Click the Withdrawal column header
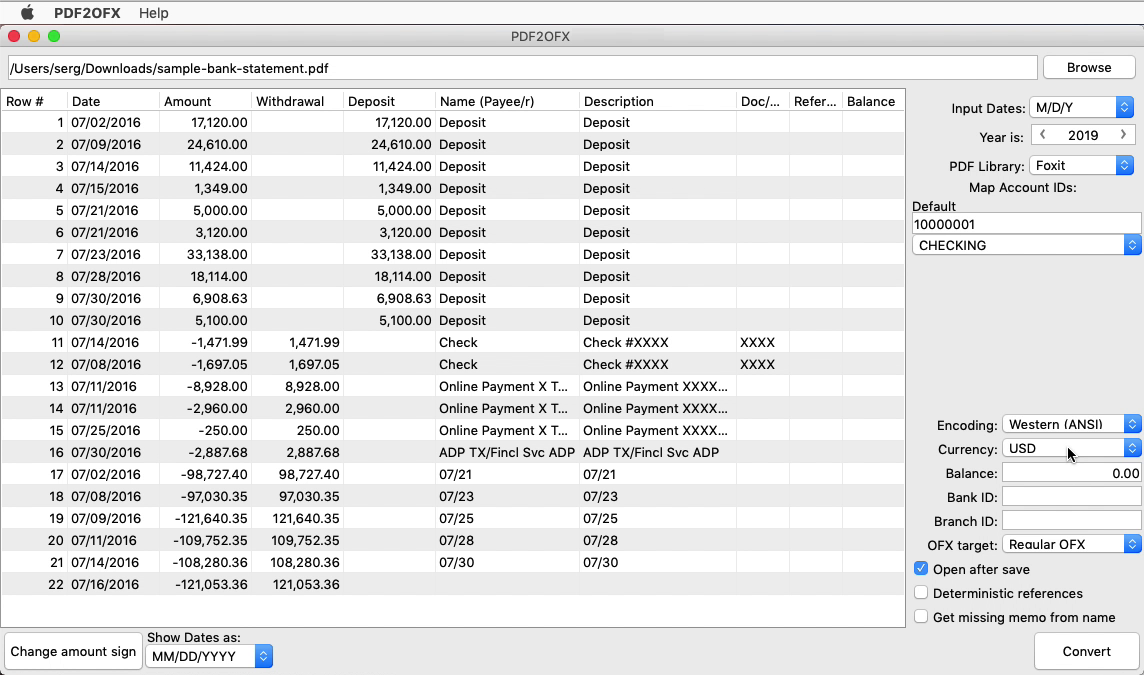1144x675 pixels. click(297, 101)
